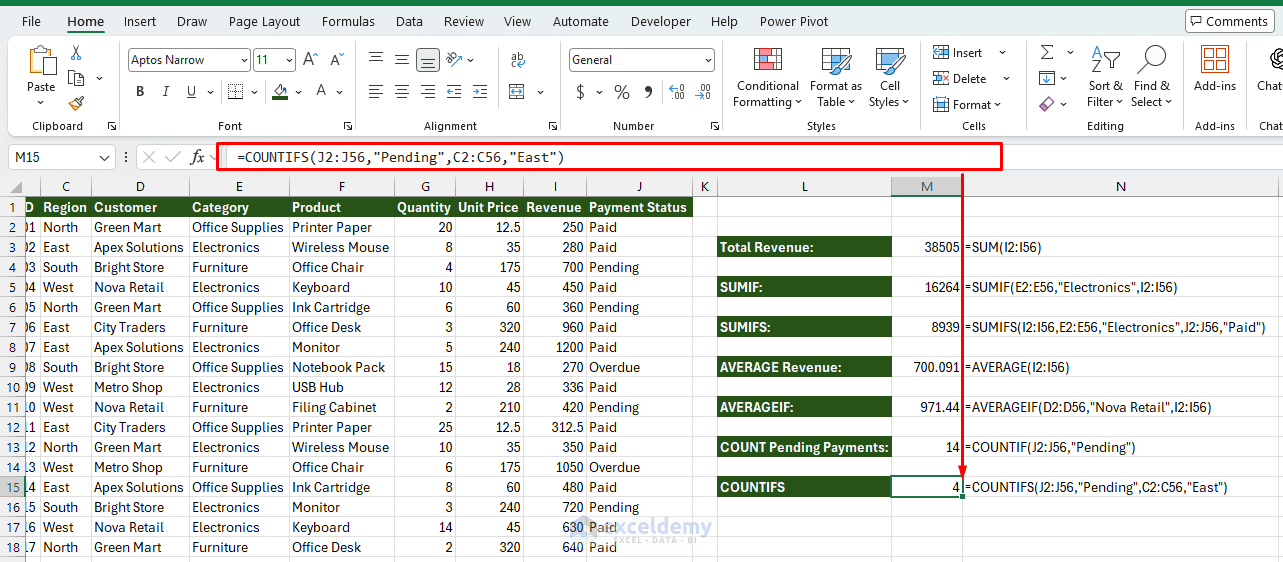
Task: Apply percent style
Action: 622,92
